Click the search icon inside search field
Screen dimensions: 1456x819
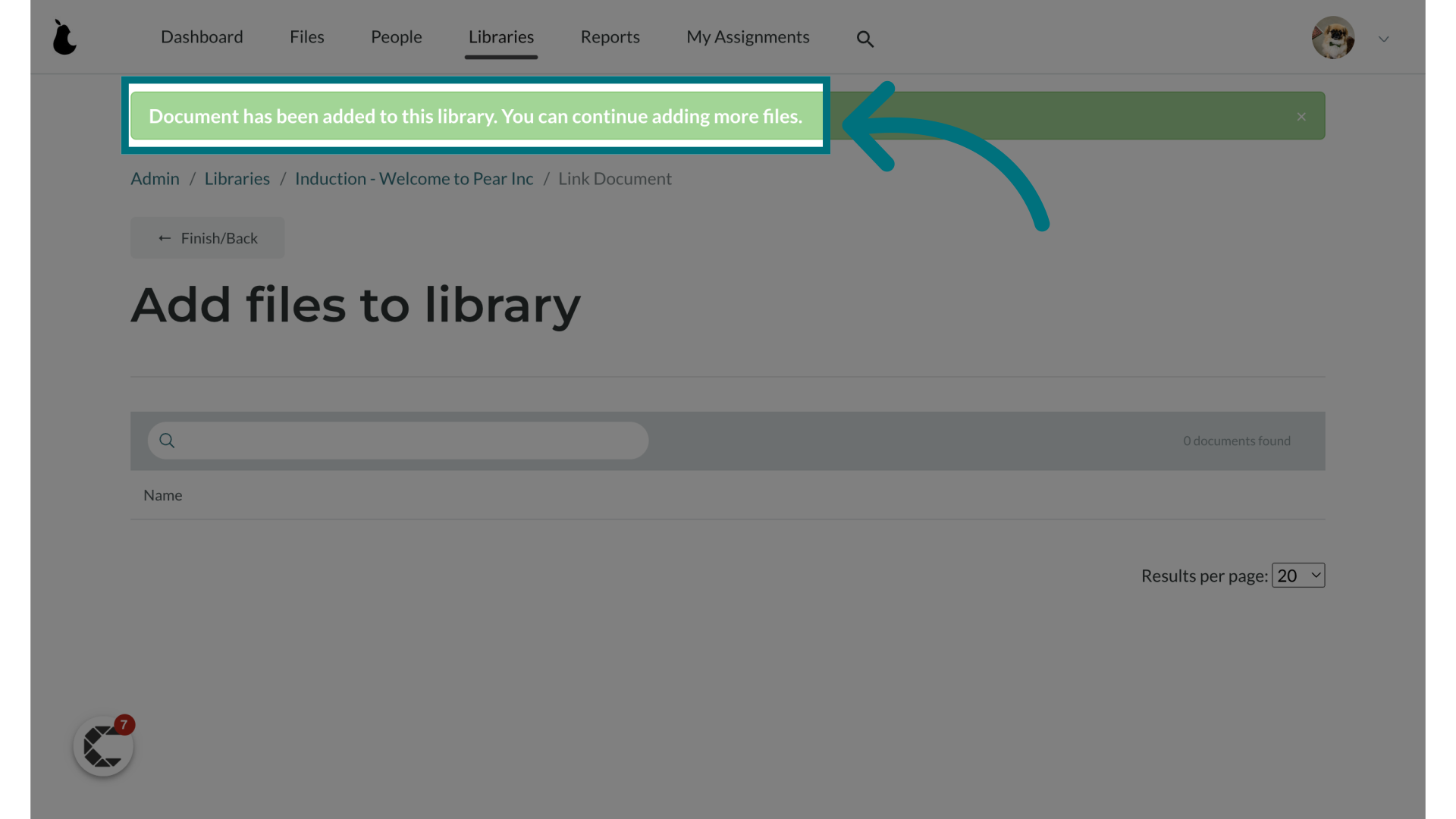coord(167,441)
